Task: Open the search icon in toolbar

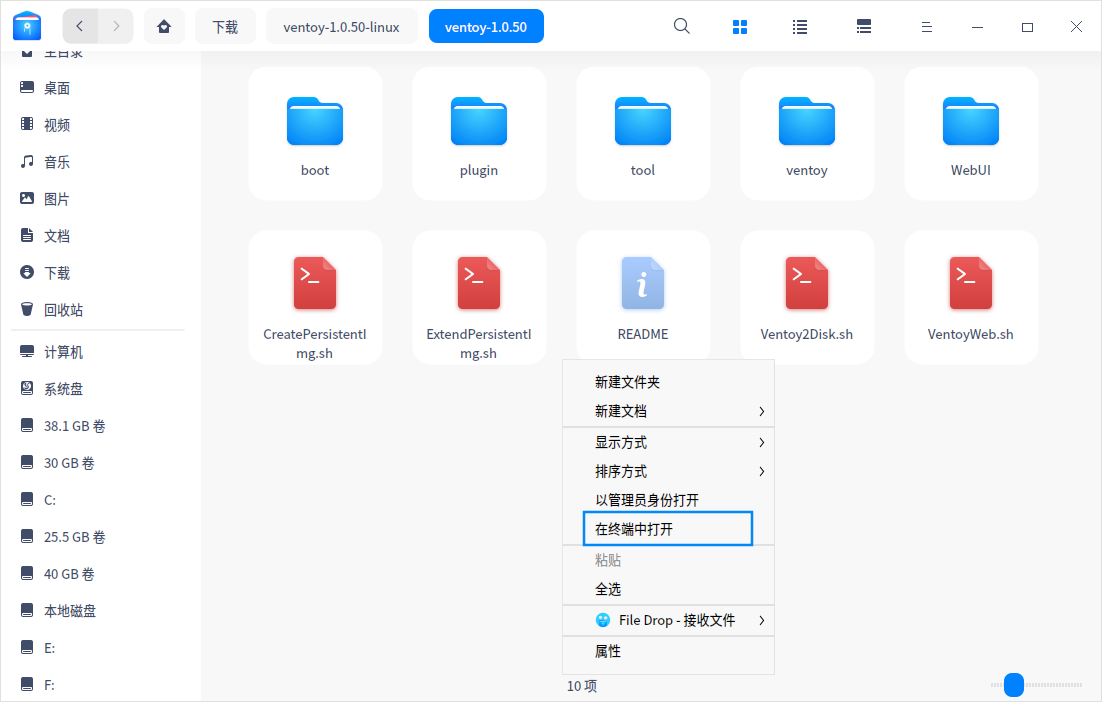Action: pyautogui.click(x=681, y=27)
